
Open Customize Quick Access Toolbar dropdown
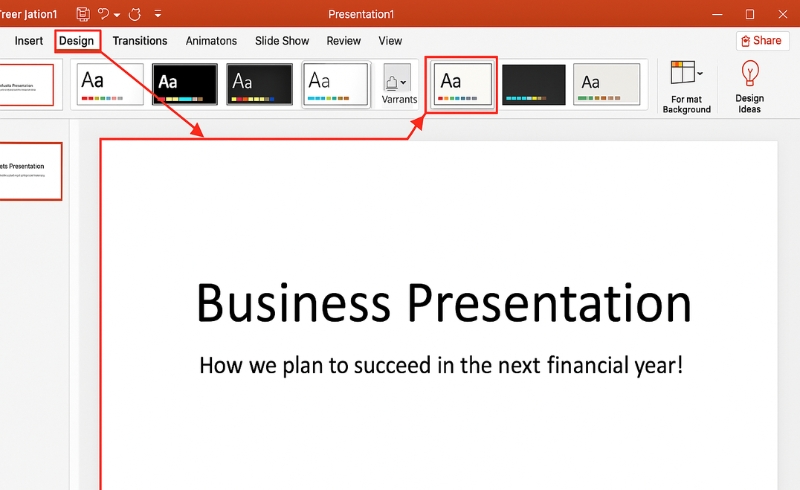coord(158,14)
